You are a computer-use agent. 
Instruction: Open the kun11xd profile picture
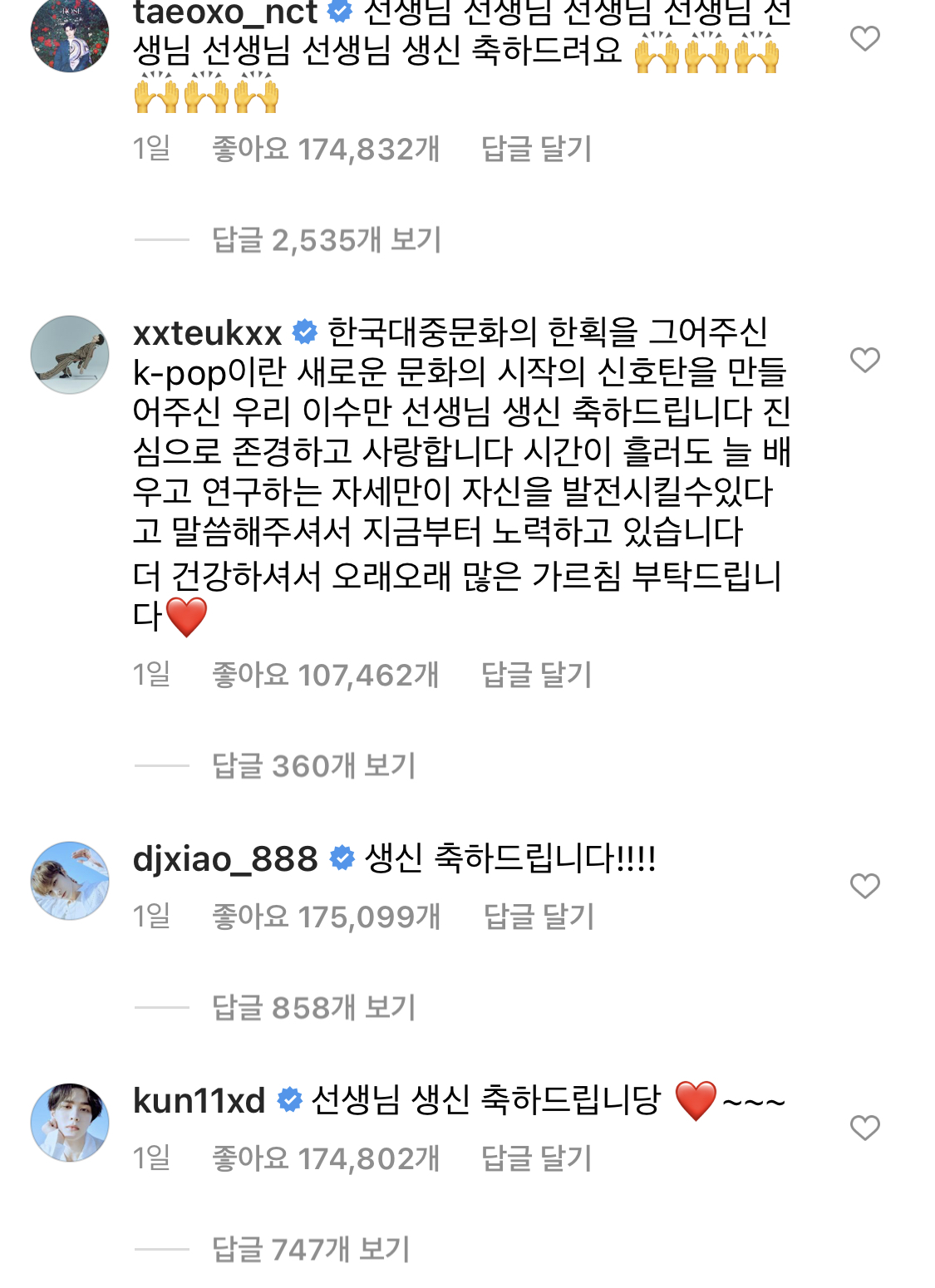pyautogui.click(x=70, y=1123)
